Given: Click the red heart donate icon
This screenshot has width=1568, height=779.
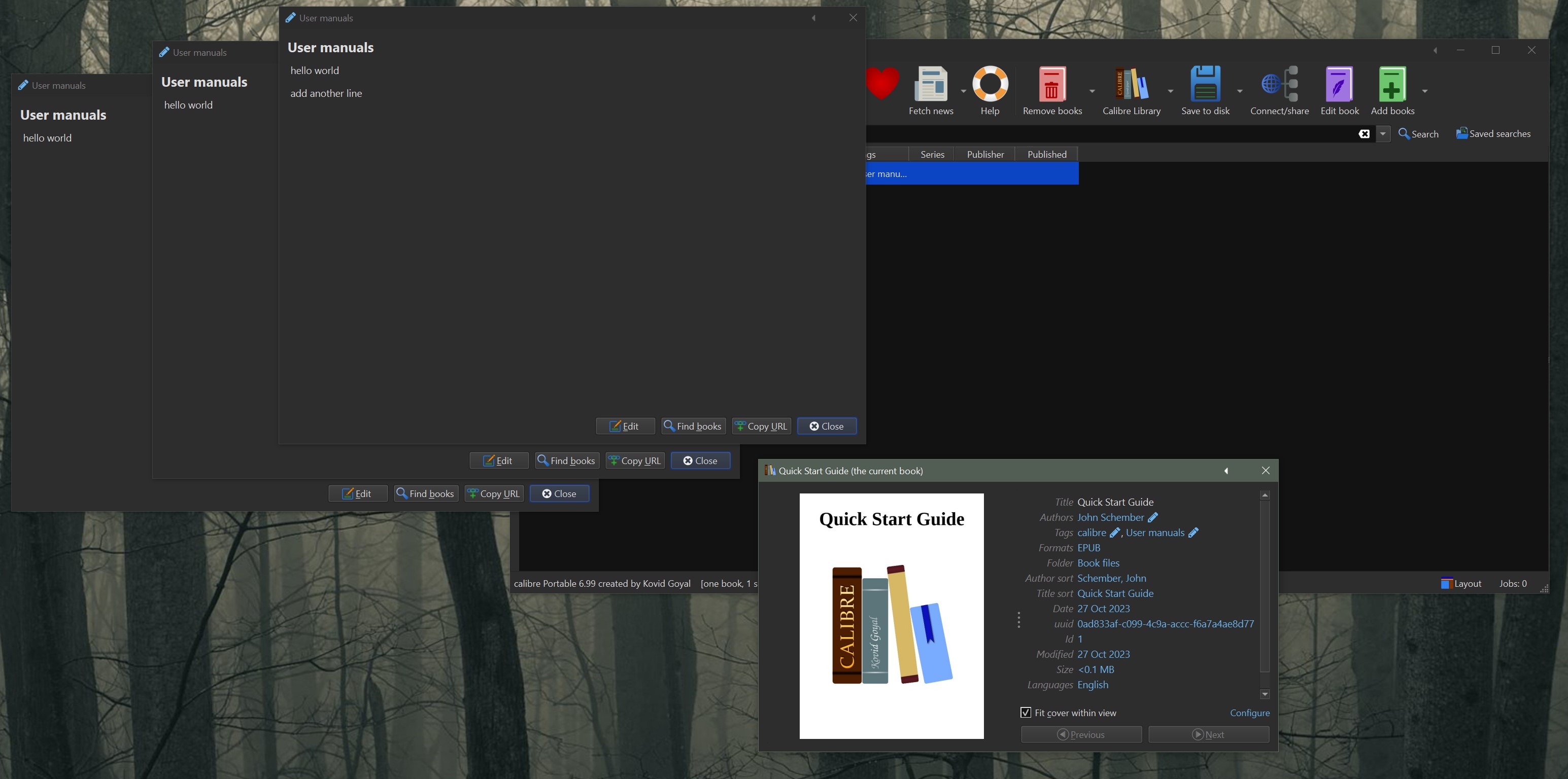Looking at the screenshot, I should pyautogui.click(x=882, y=83).
